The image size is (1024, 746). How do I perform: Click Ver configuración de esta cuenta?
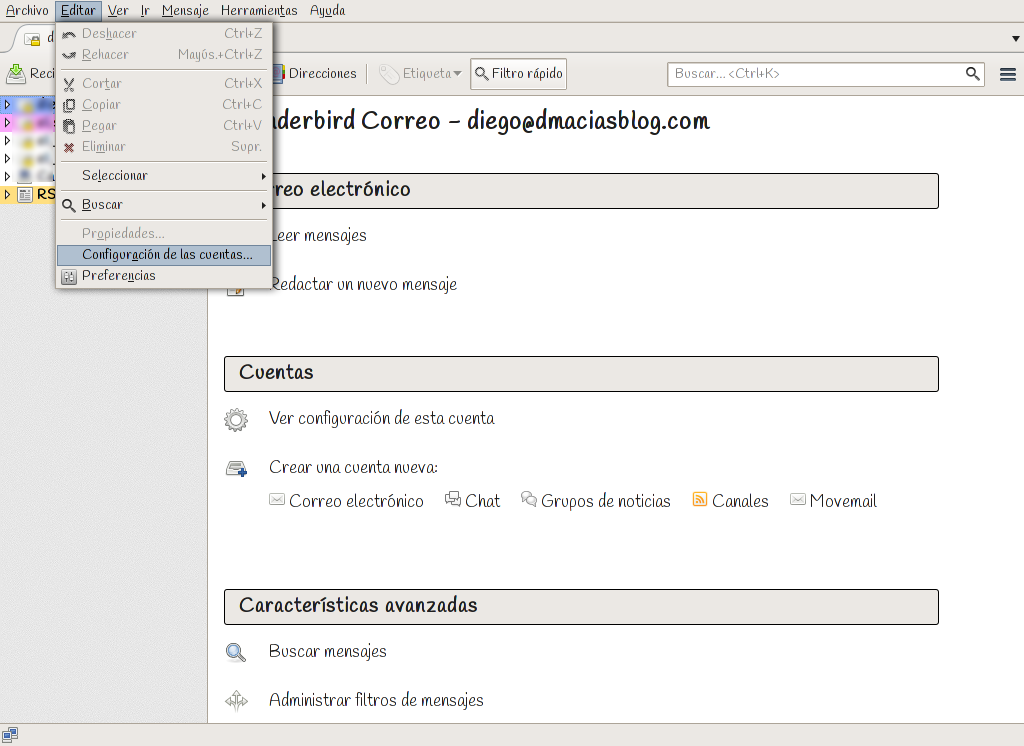[381, 419]
